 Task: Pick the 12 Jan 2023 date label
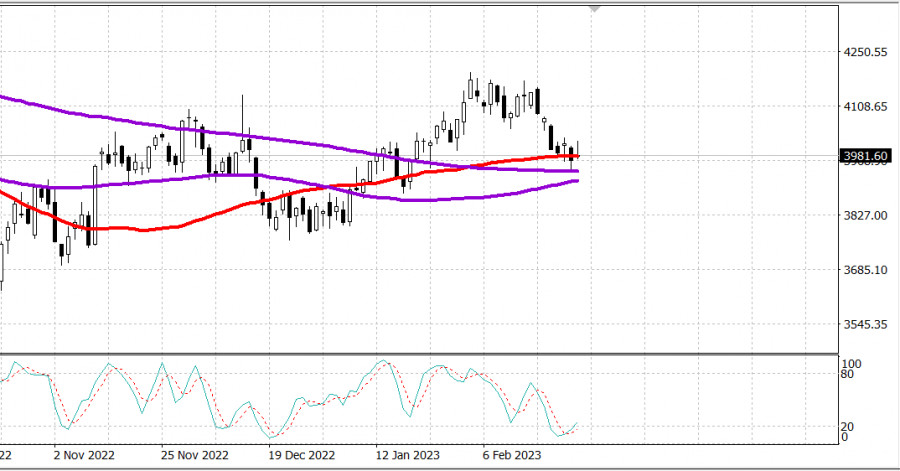pyautogui.click(x=406, y=454)
